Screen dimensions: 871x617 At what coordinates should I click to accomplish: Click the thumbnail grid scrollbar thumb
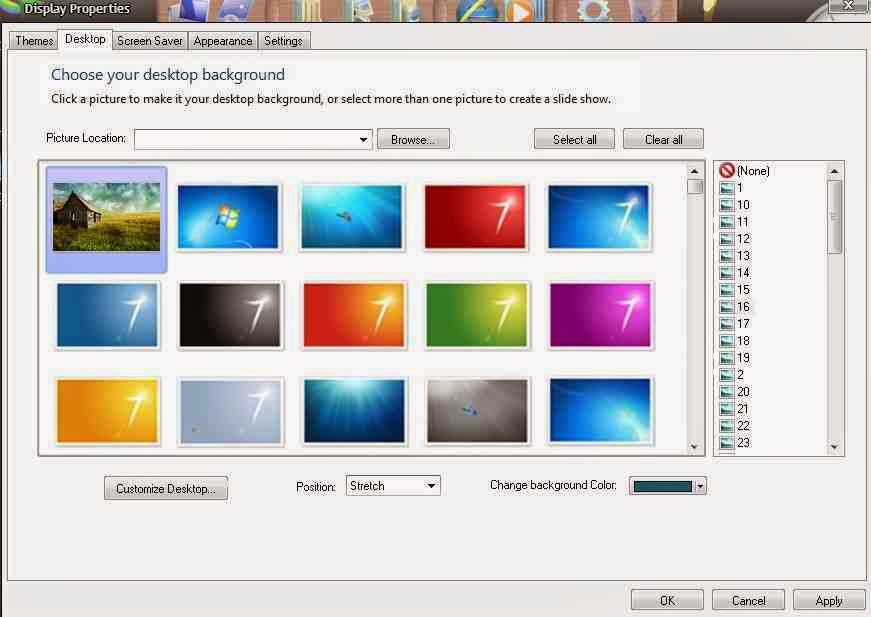tap(694, 187)
